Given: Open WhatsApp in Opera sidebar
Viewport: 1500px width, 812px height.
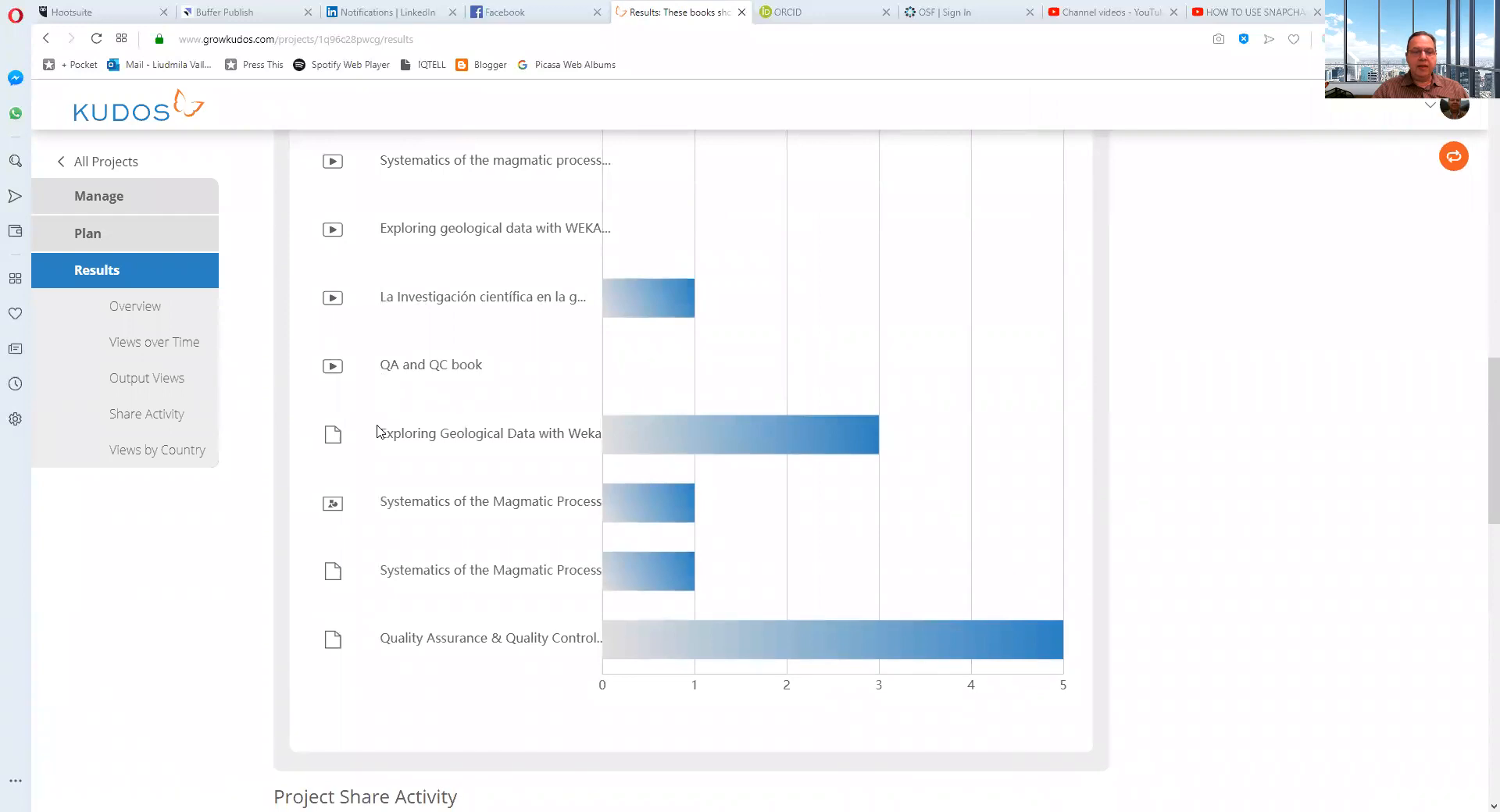Looking at the screenshot, I should [x=15, y=113].
